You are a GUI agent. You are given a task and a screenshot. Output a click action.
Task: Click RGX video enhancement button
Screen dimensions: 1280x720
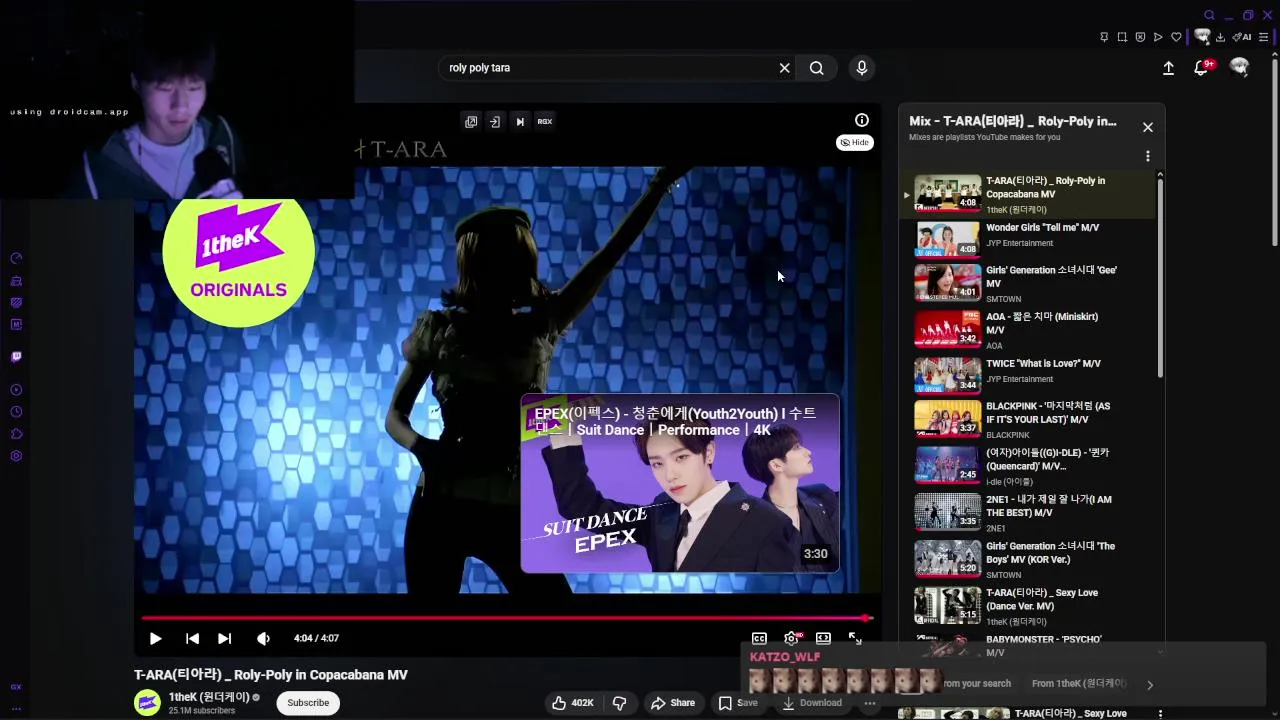(545, 121)
